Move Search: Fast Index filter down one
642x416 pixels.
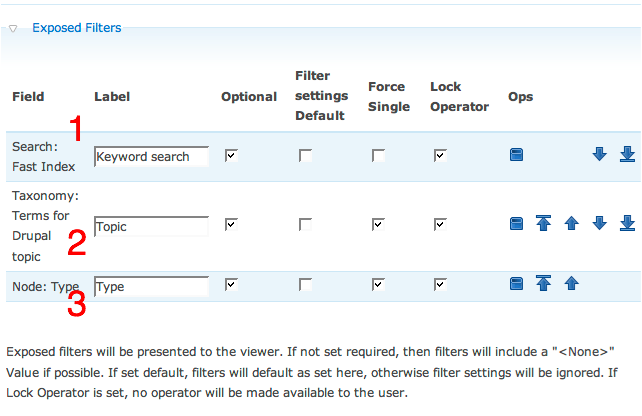(599, 154)
